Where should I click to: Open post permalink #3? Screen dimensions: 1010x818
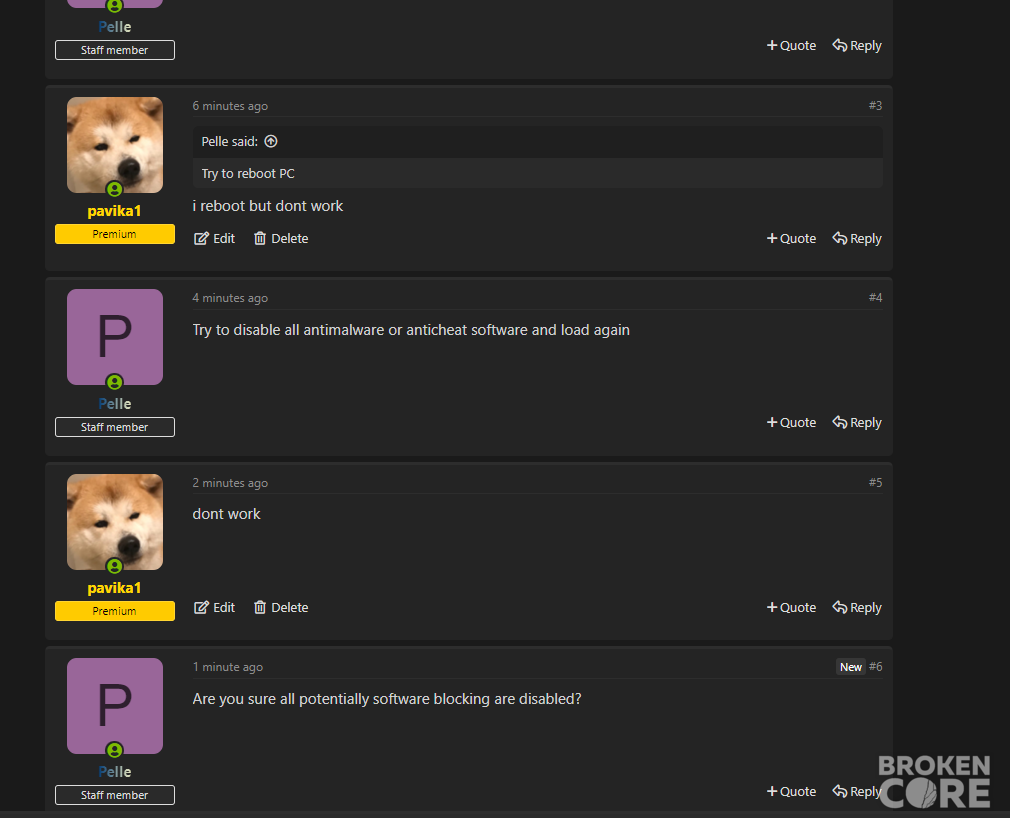coord(875,105)
